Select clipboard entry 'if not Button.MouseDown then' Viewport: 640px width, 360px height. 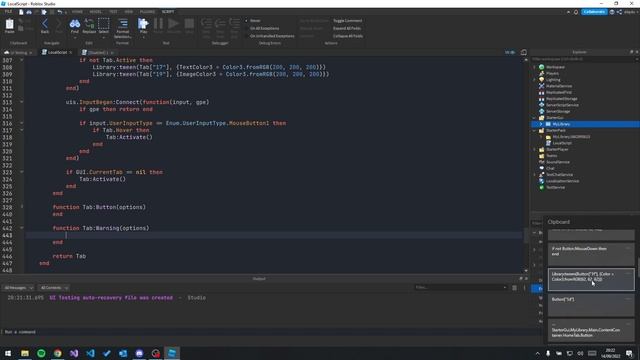(x=591, y=254)
